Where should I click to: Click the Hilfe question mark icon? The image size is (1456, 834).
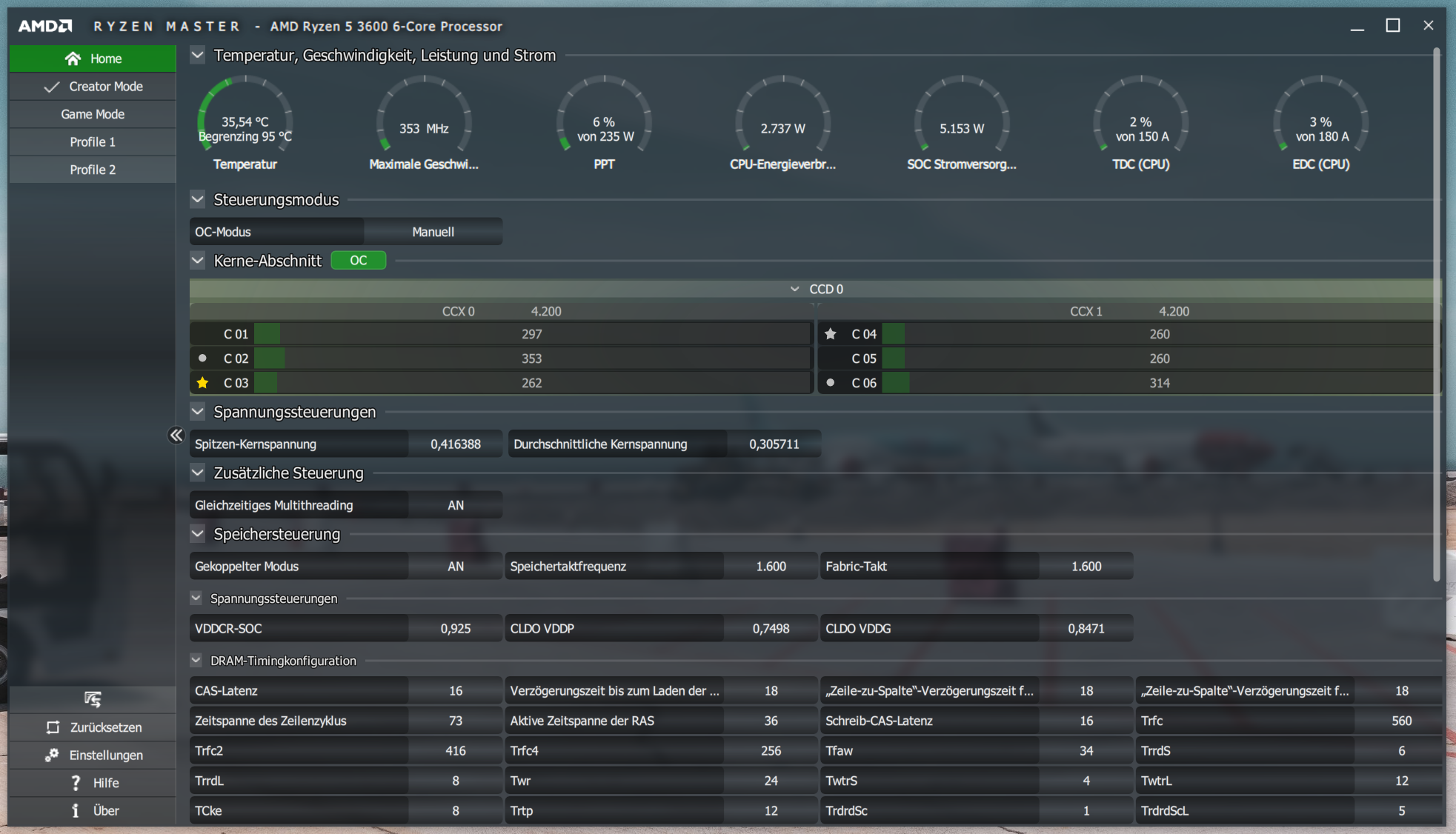tap(76, 783)
